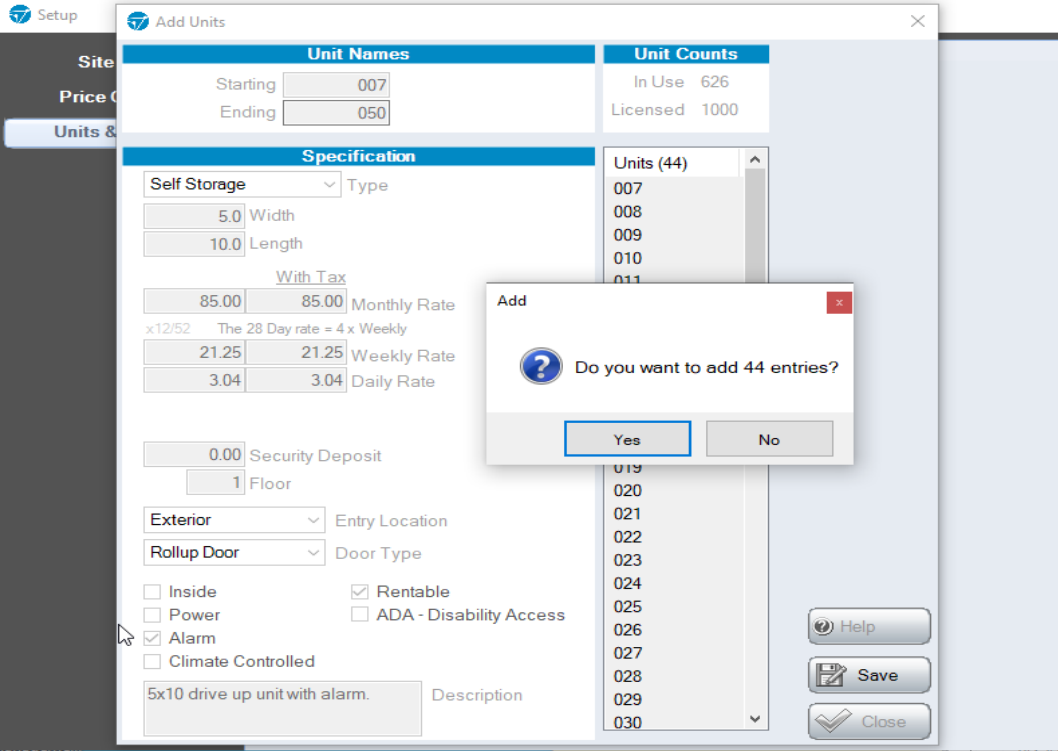
Task: Click the Help button
Action: 869,626
